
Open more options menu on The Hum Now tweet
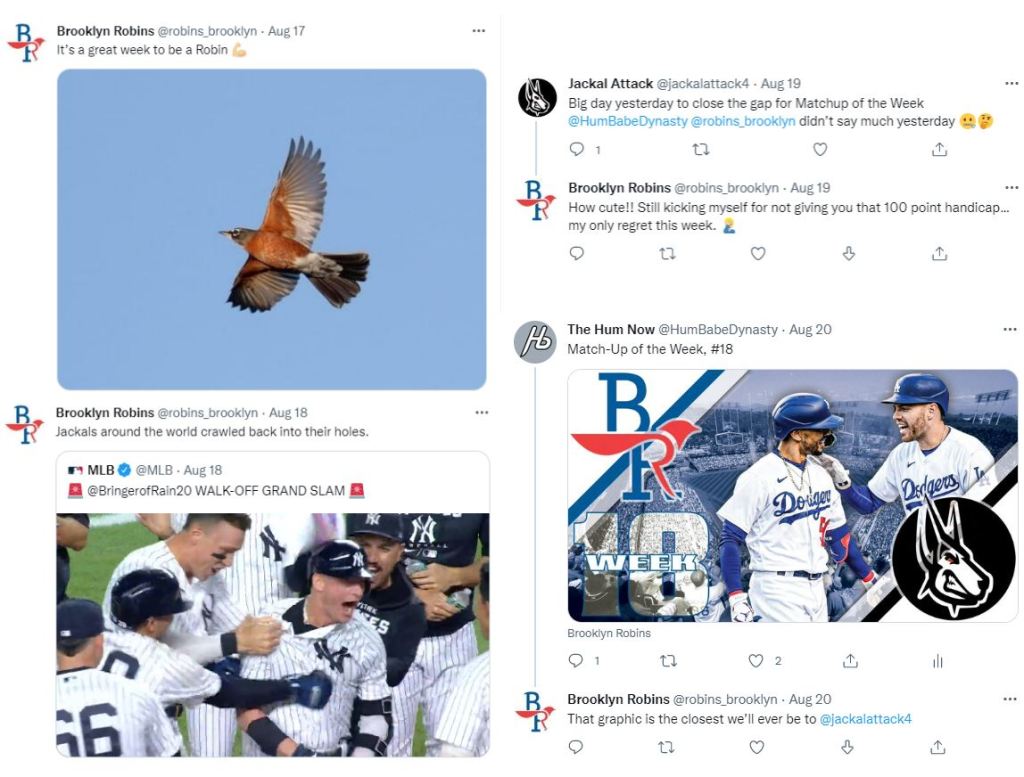[x=1010, y=330]
